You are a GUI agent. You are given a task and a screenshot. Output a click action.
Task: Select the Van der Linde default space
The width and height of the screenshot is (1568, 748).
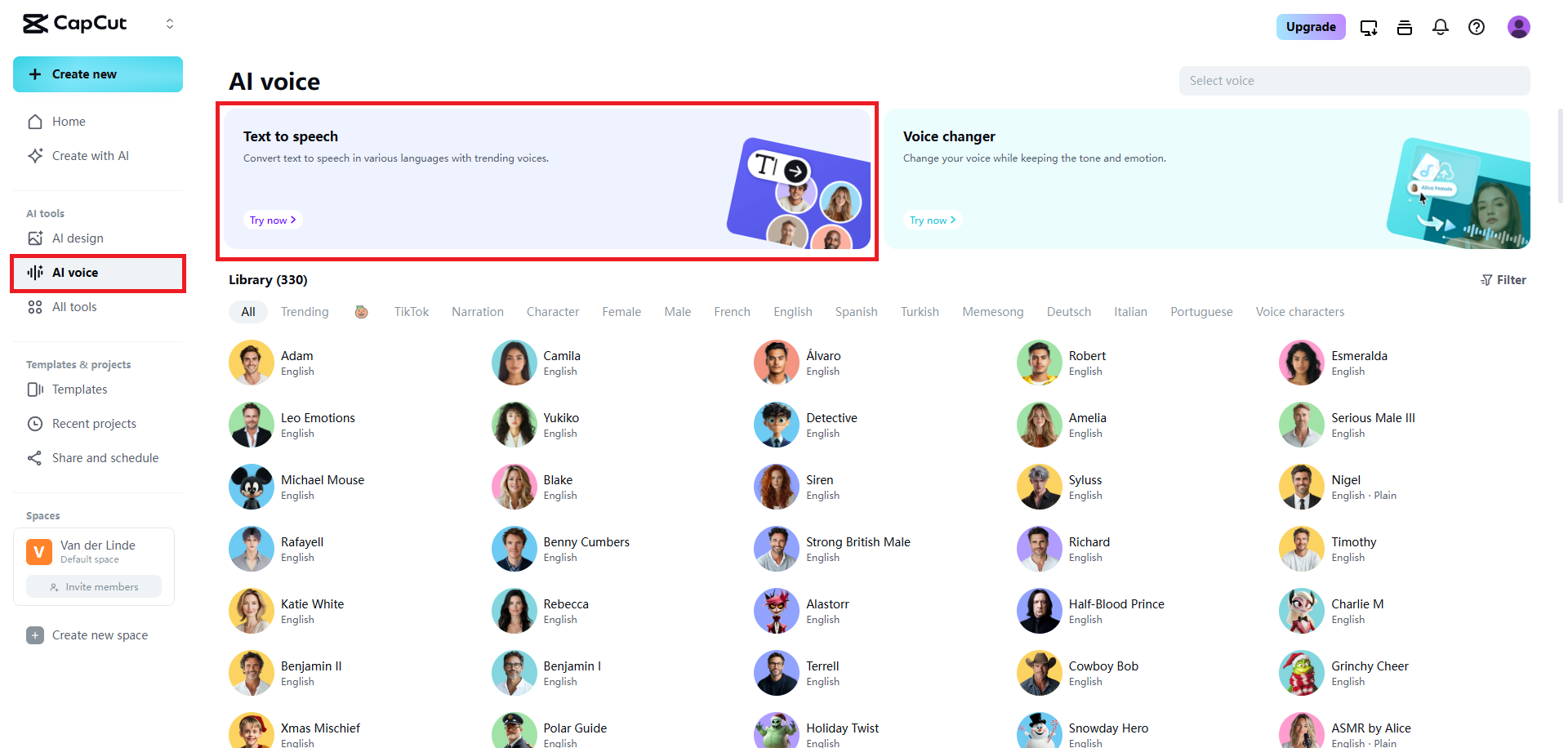coord(94,552)
